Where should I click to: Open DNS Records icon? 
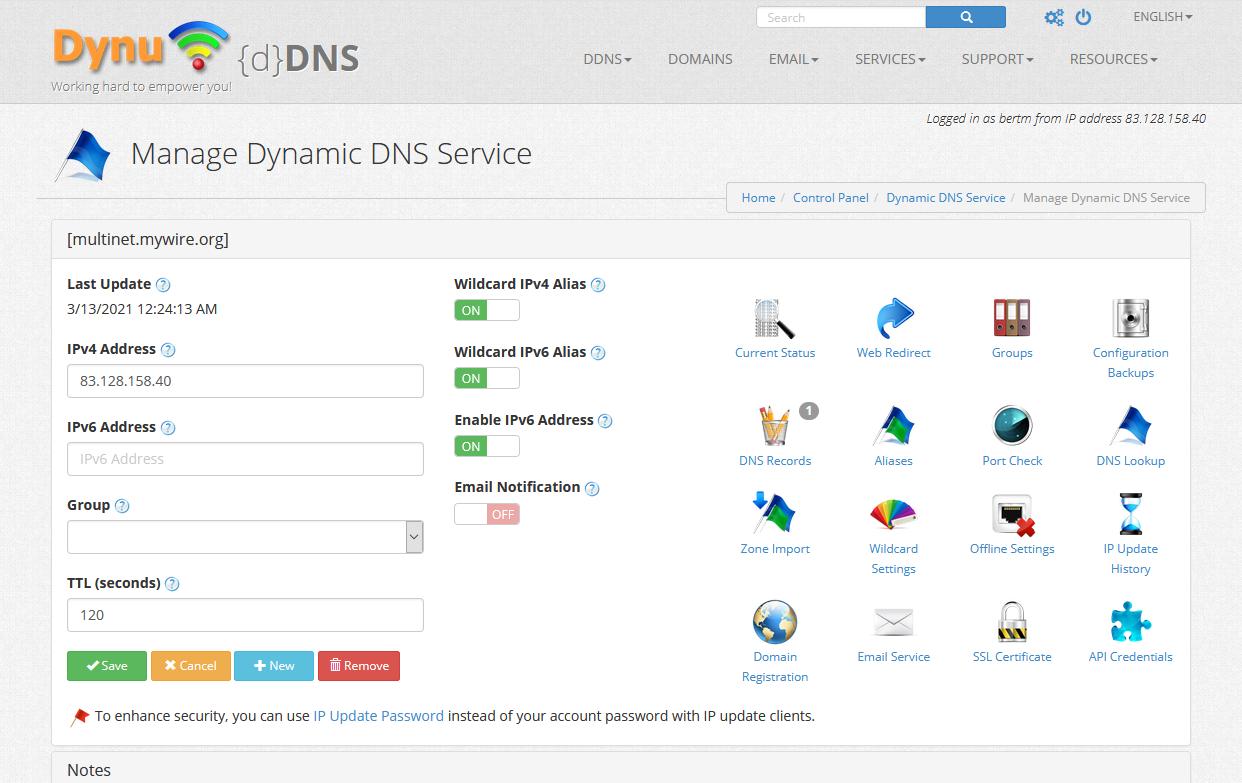774,427
